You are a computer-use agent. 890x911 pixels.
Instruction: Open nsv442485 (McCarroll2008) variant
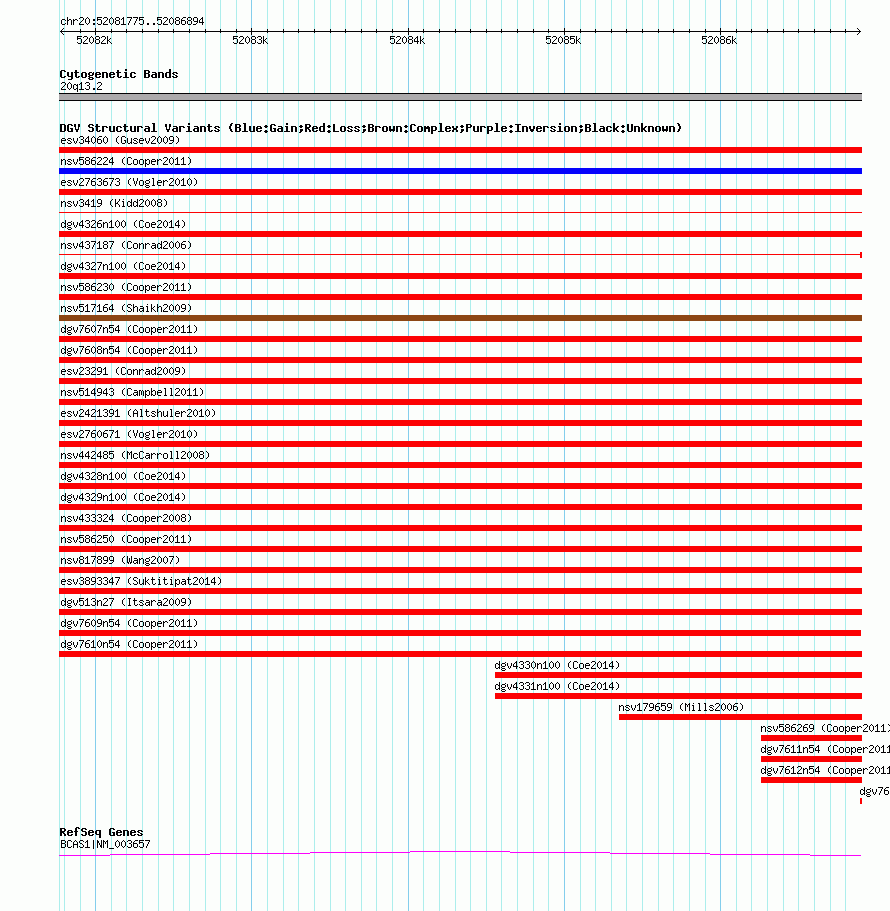[135, 454]
